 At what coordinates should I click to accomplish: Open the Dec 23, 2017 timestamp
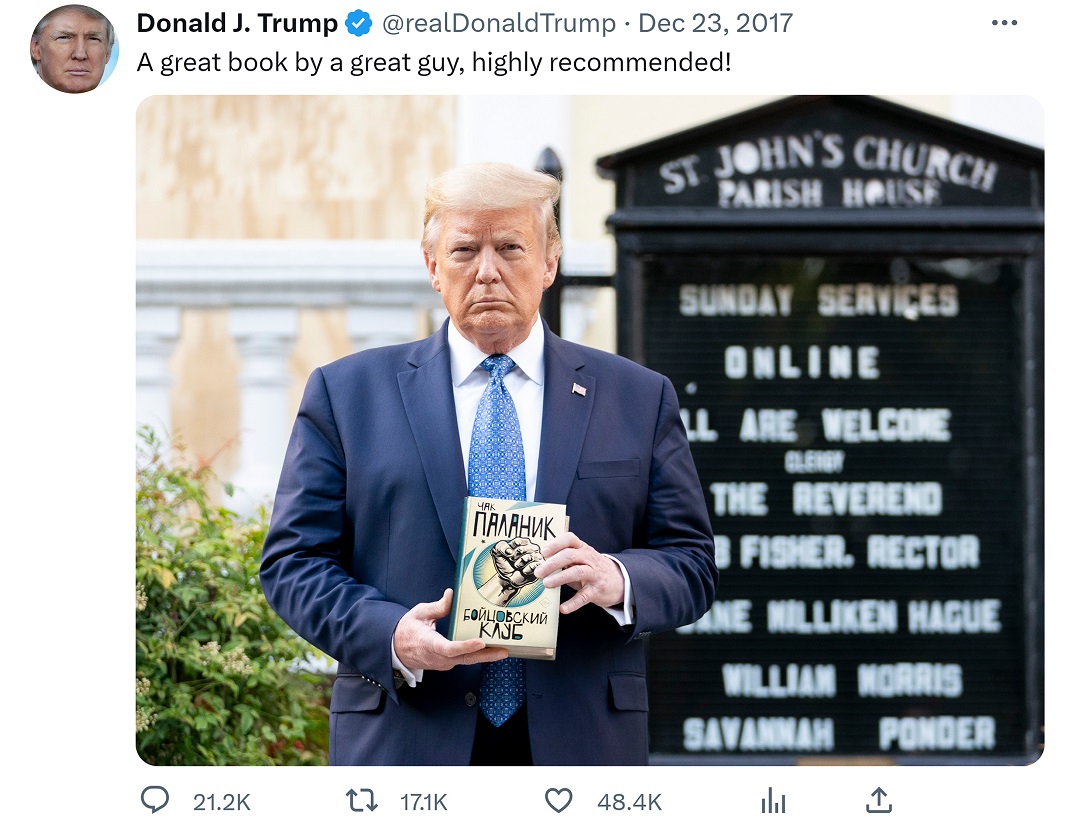pyautogui.click(x=715, y=24)
